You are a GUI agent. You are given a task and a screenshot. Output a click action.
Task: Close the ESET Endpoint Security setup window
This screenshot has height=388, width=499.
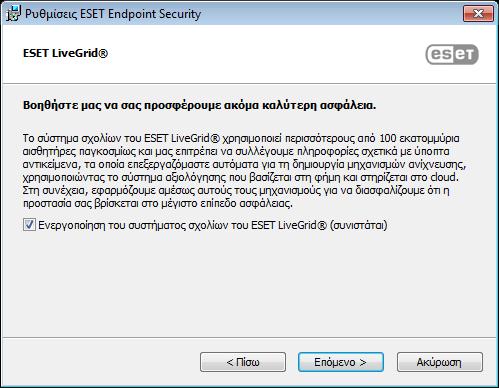click(478, 14)
